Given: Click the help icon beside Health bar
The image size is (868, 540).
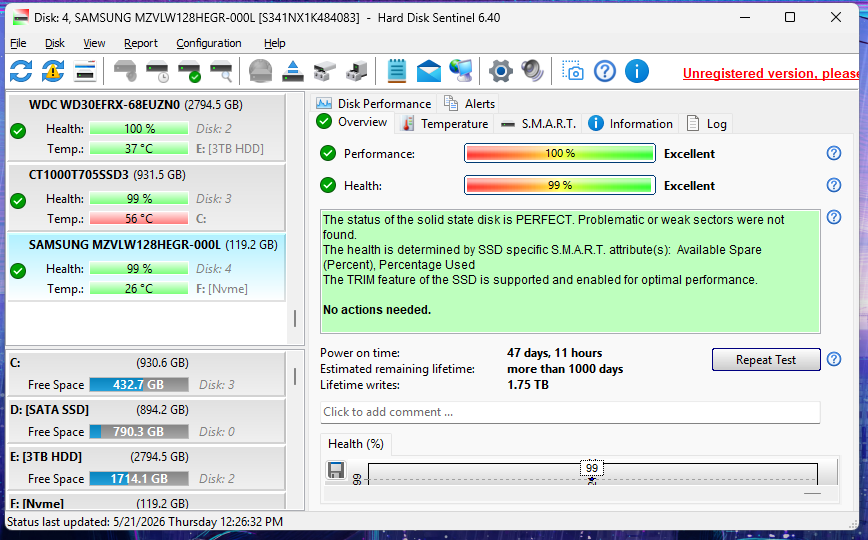Looking at the screenshot, I should click(x=834, y=185).
